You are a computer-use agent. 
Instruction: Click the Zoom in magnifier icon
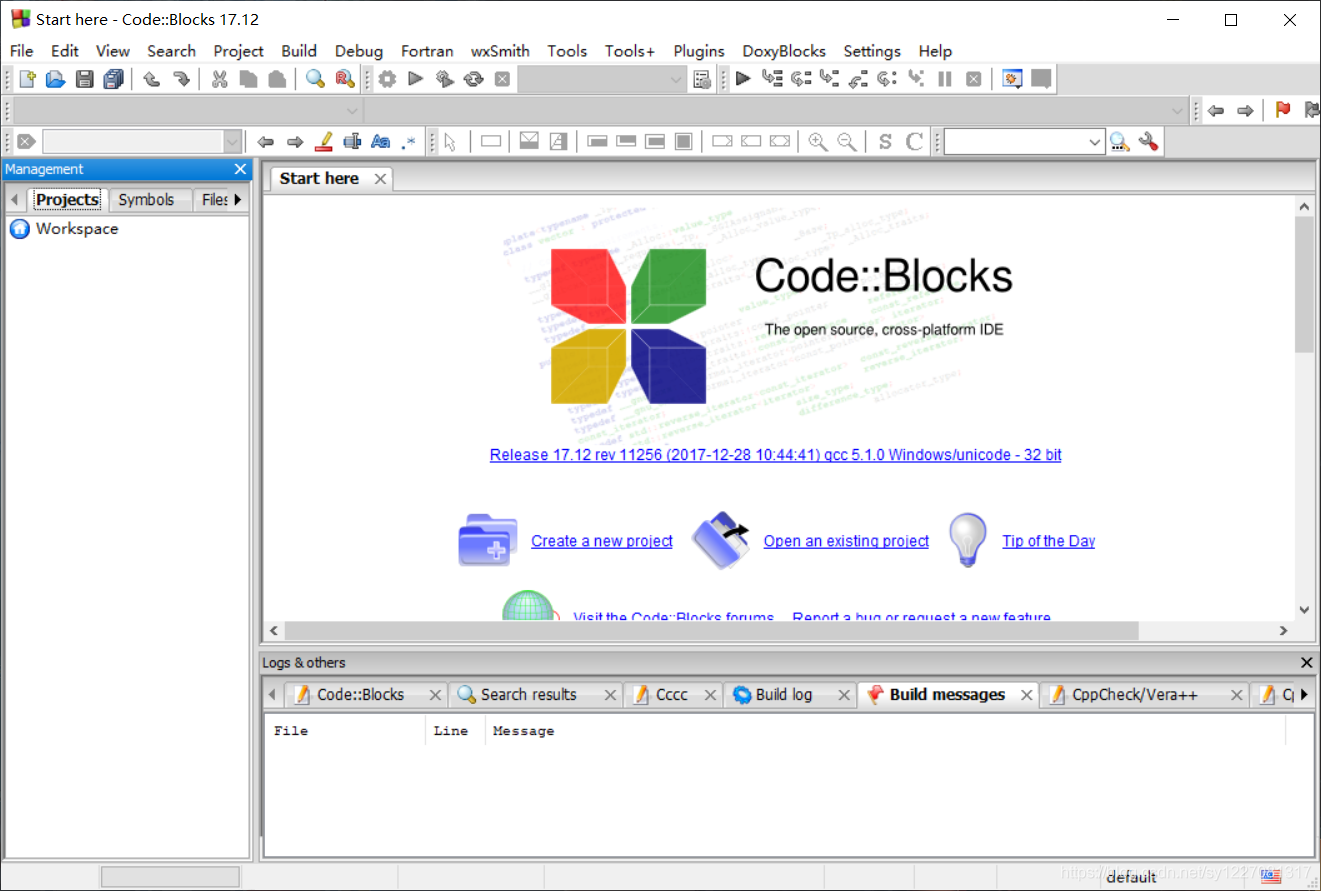tap(818, 142)
